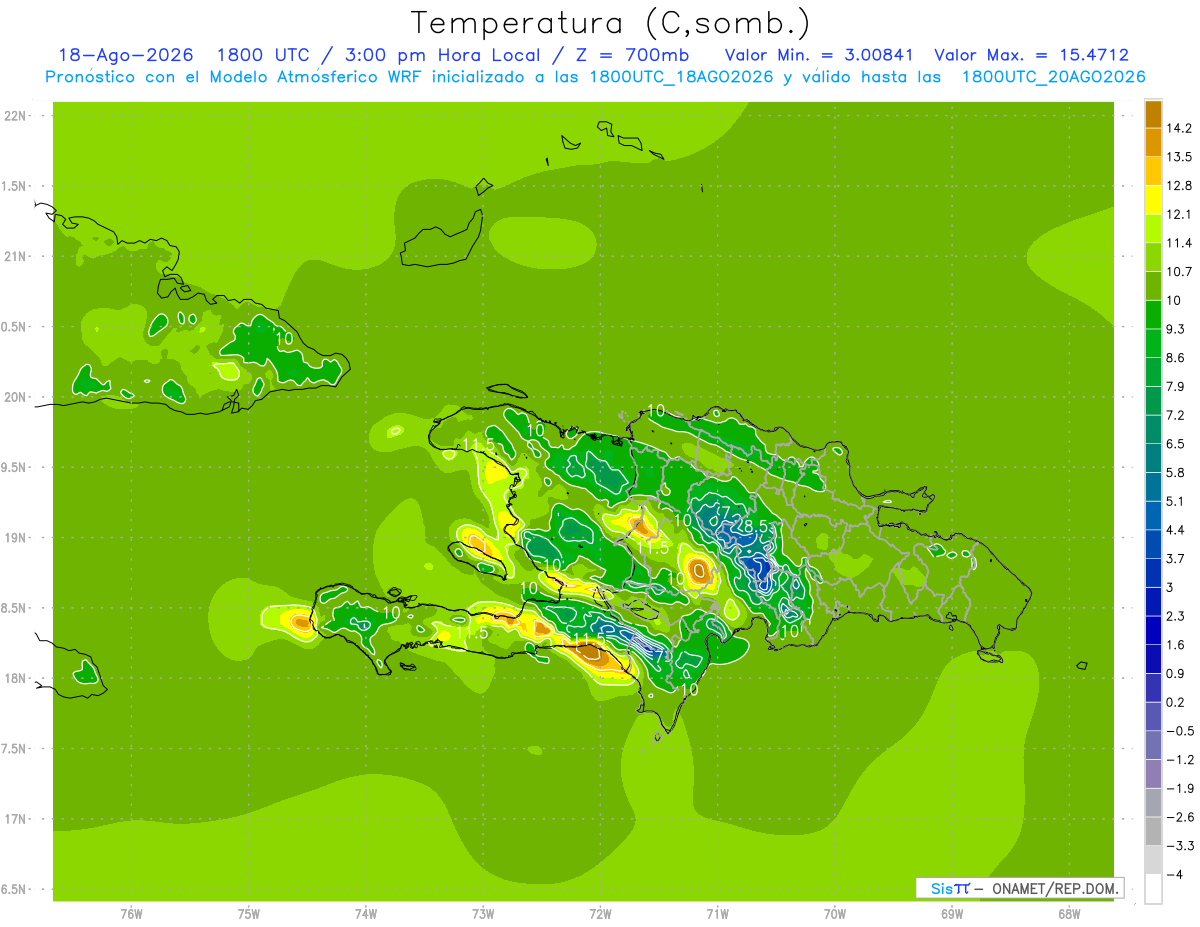Viewport: 1200px width, 927px height.
Task: Select the legend swatch between 10.7 and 11.4
Action: pos(1153,257)
